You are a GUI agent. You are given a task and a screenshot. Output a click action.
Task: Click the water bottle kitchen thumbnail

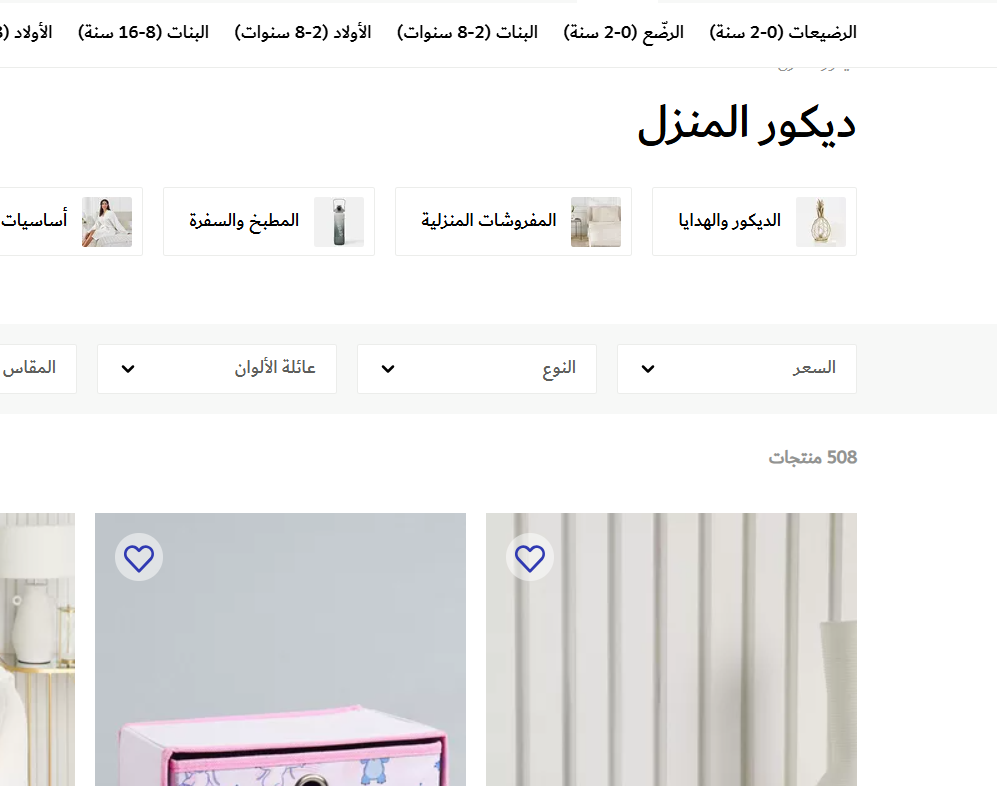click(x=339, y=221)
